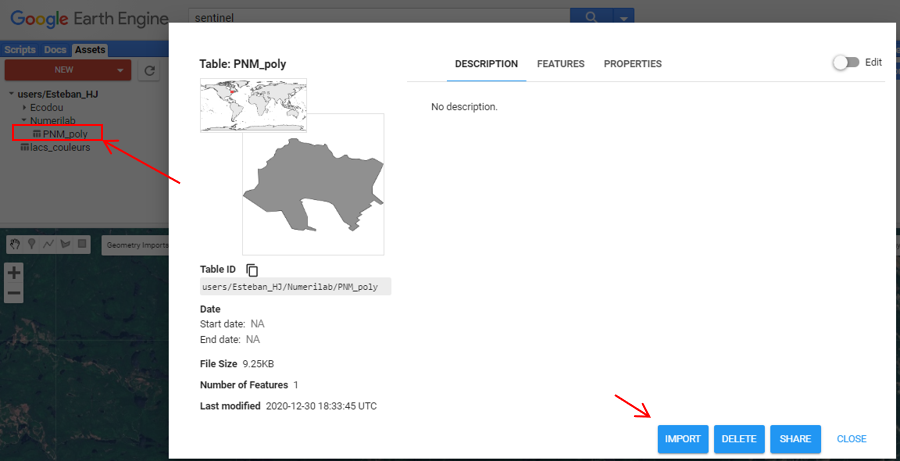Collapse the users/Esteban_HJ folder

pyautogui.click(x=12, y=94)
